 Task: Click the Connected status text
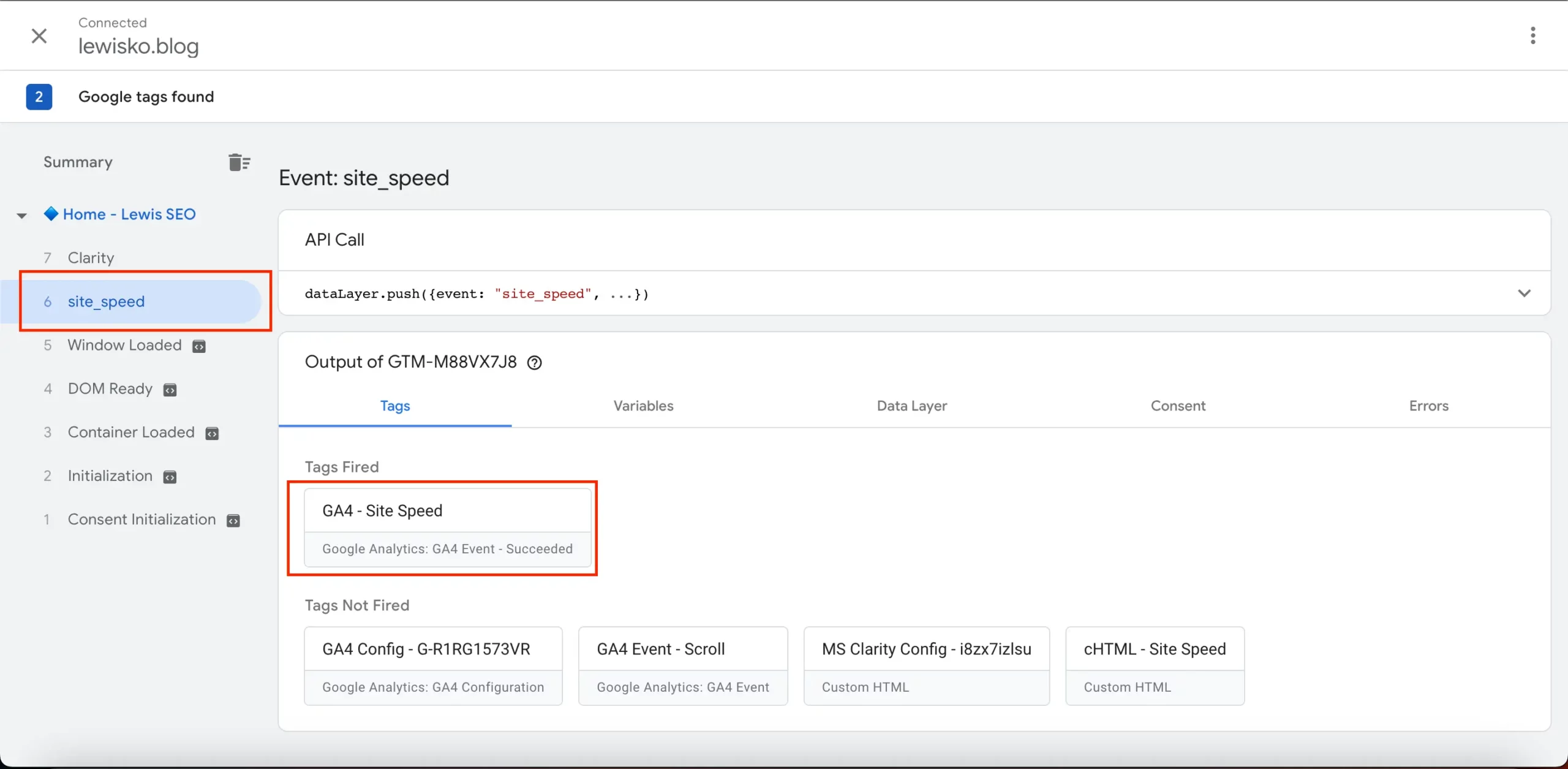tap(113, 23)
